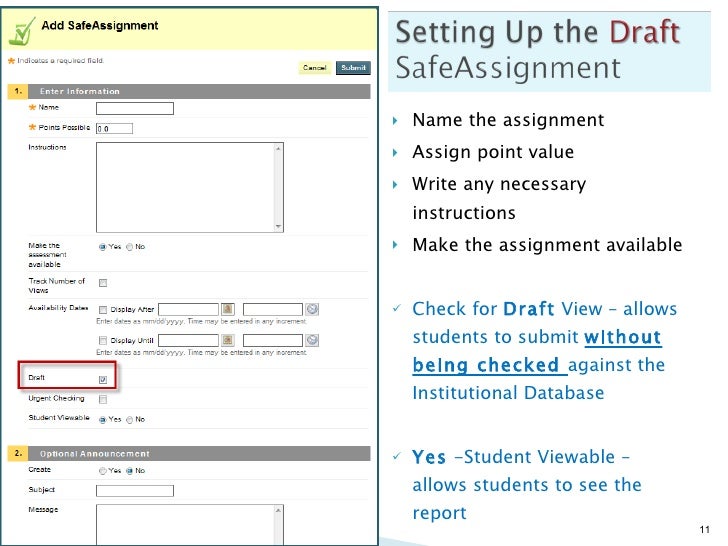Click the Add SafeAssignment checkmark icon

pyautogui.click(x=22, y=32)
